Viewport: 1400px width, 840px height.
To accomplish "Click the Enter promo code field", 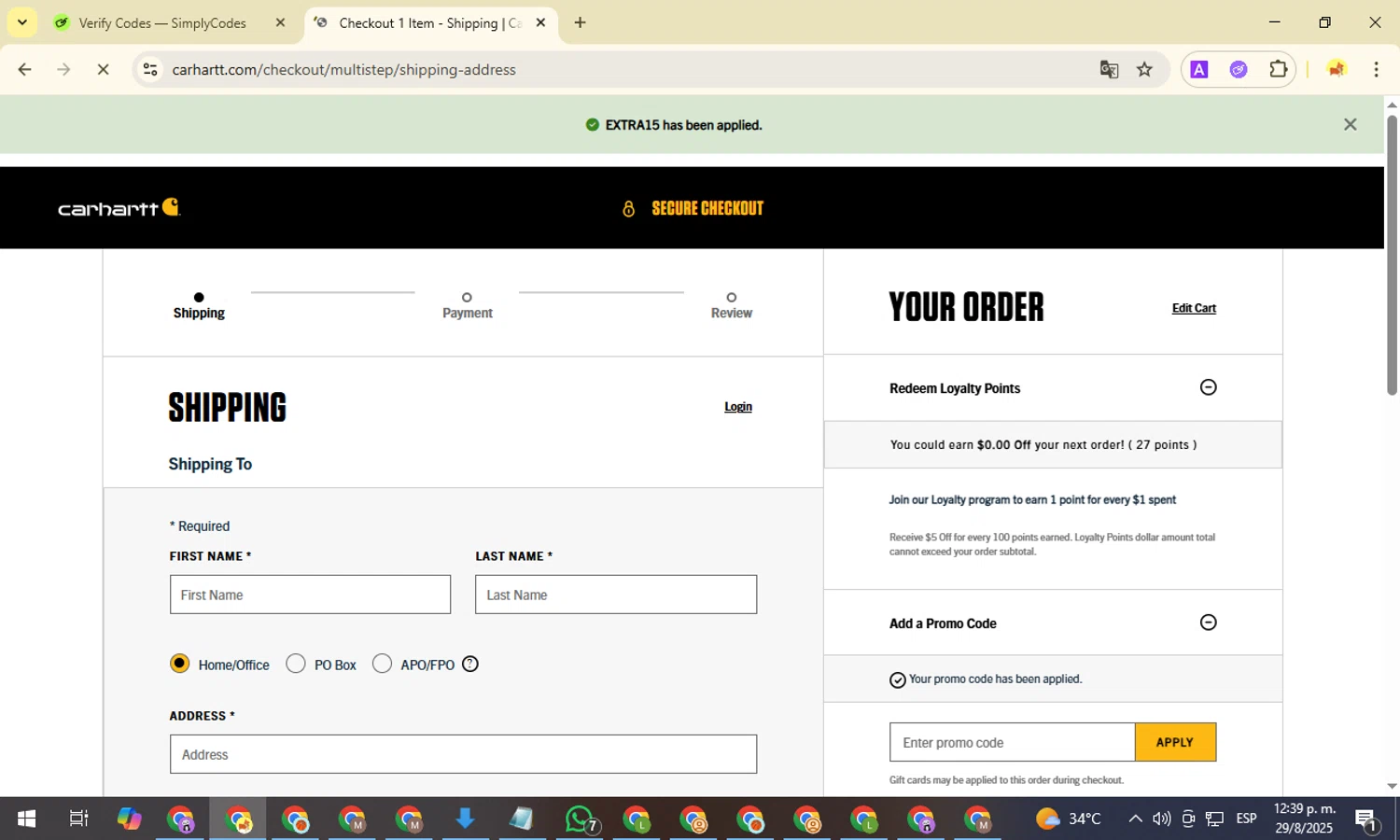I will (x=1013, y=742).
